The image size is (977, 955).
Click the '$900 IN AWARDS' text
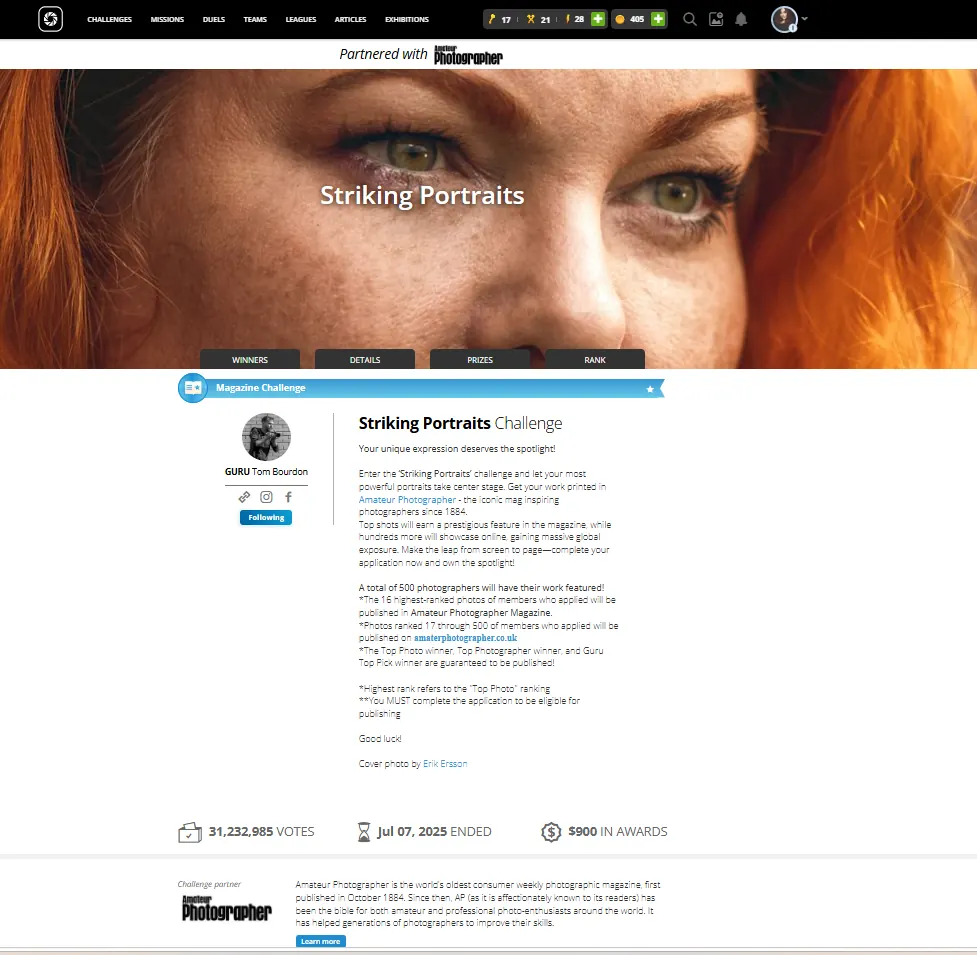[617, 831]
